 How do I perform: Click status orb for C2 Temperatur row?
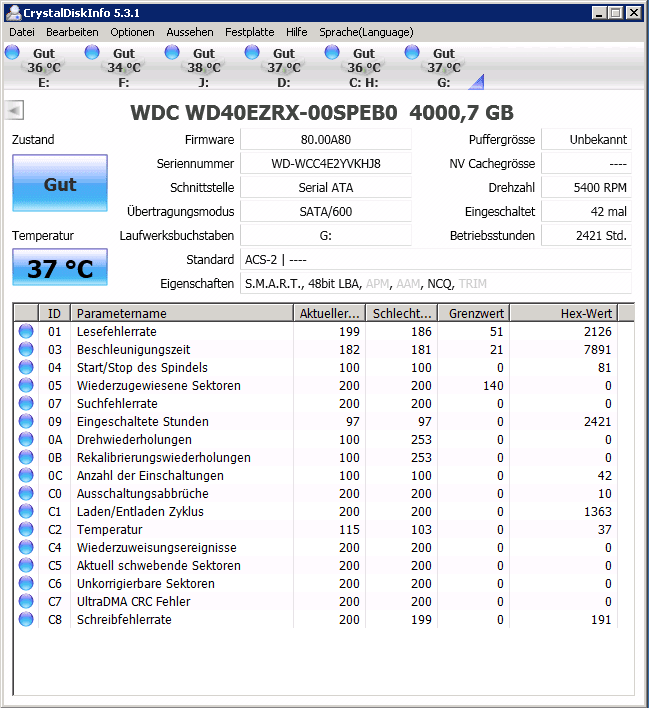(x=26, y=529)
